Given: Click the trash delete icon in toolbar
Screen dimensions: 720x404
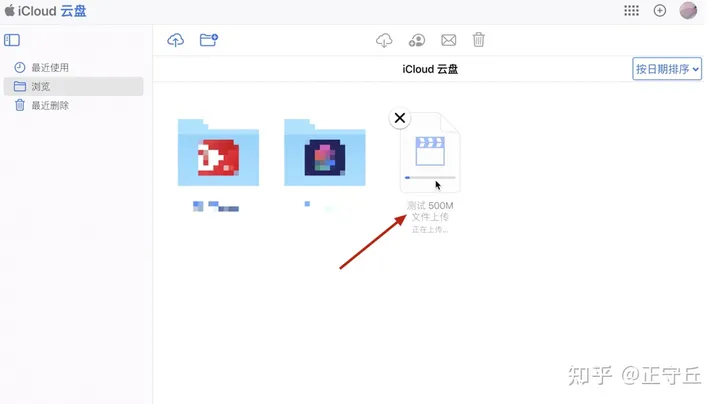Looking at the screenshot, I should coord(478,40).
